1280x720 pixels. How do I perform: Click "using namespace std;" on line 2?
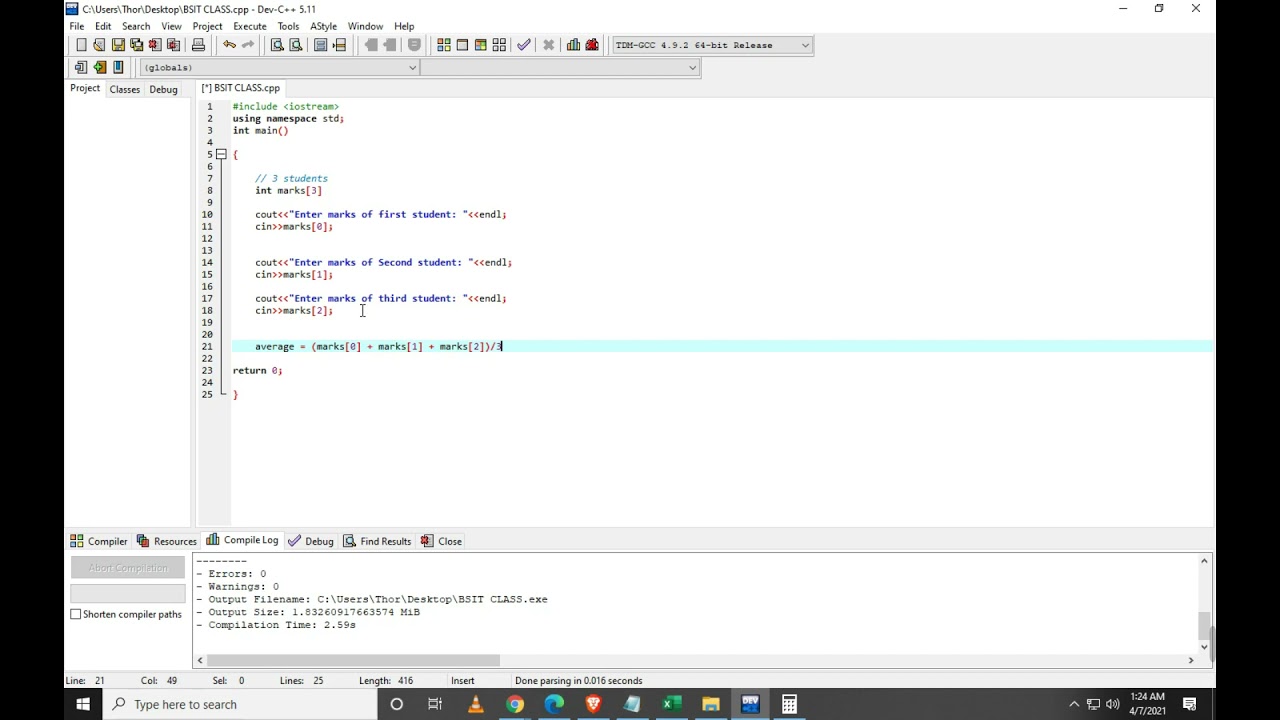(x=288, y=118)
